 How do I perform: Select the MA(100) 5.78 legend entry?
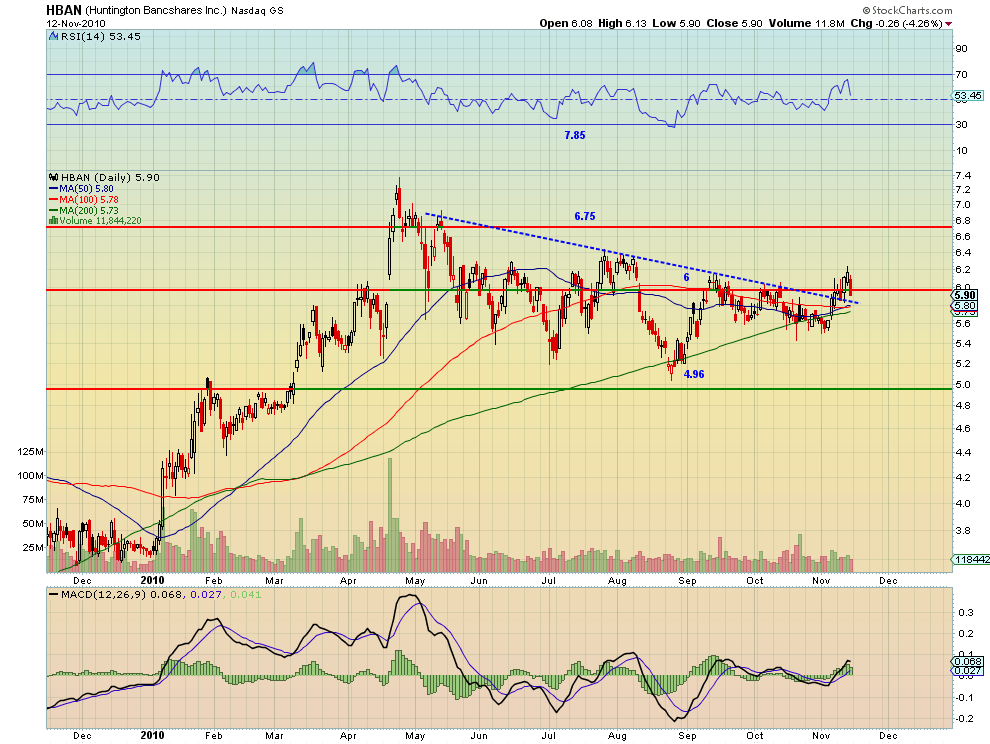click(x=84, y=200)
